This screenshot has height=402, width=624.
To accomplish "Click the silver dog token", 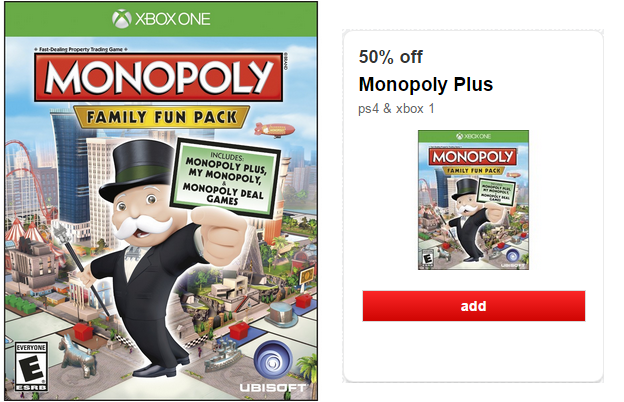I will tap(78, 356).
